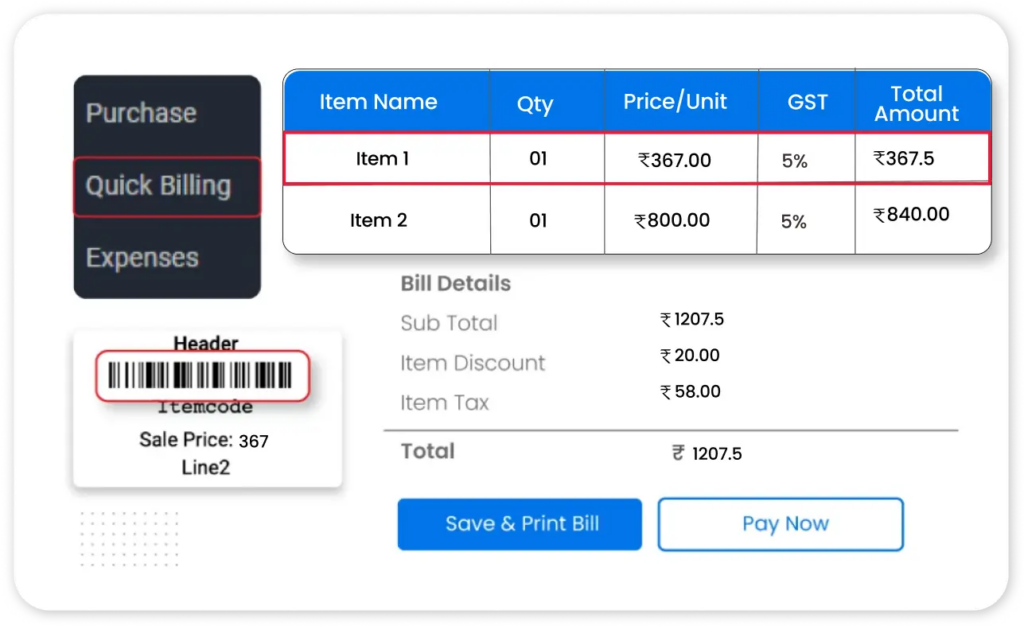This screenshot has height=626, width=1024.
Task: Open the Purchase menu item
Action: coord(141,113)
